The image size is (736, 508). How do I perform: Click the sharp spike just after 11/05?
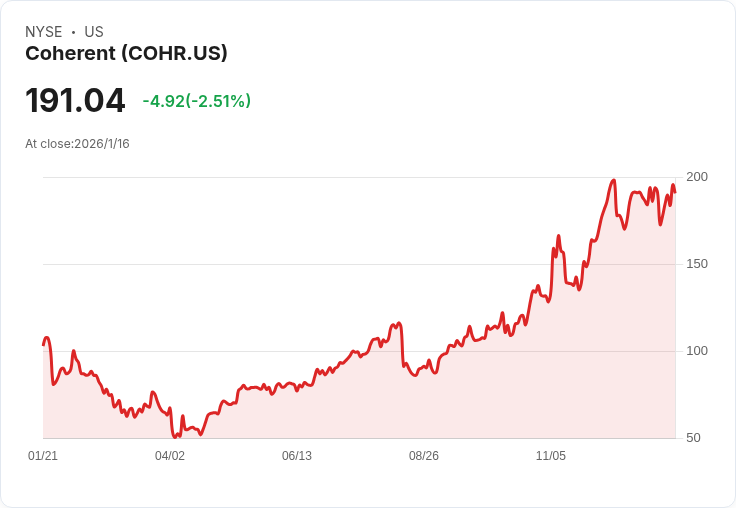[x=558, y=236]
